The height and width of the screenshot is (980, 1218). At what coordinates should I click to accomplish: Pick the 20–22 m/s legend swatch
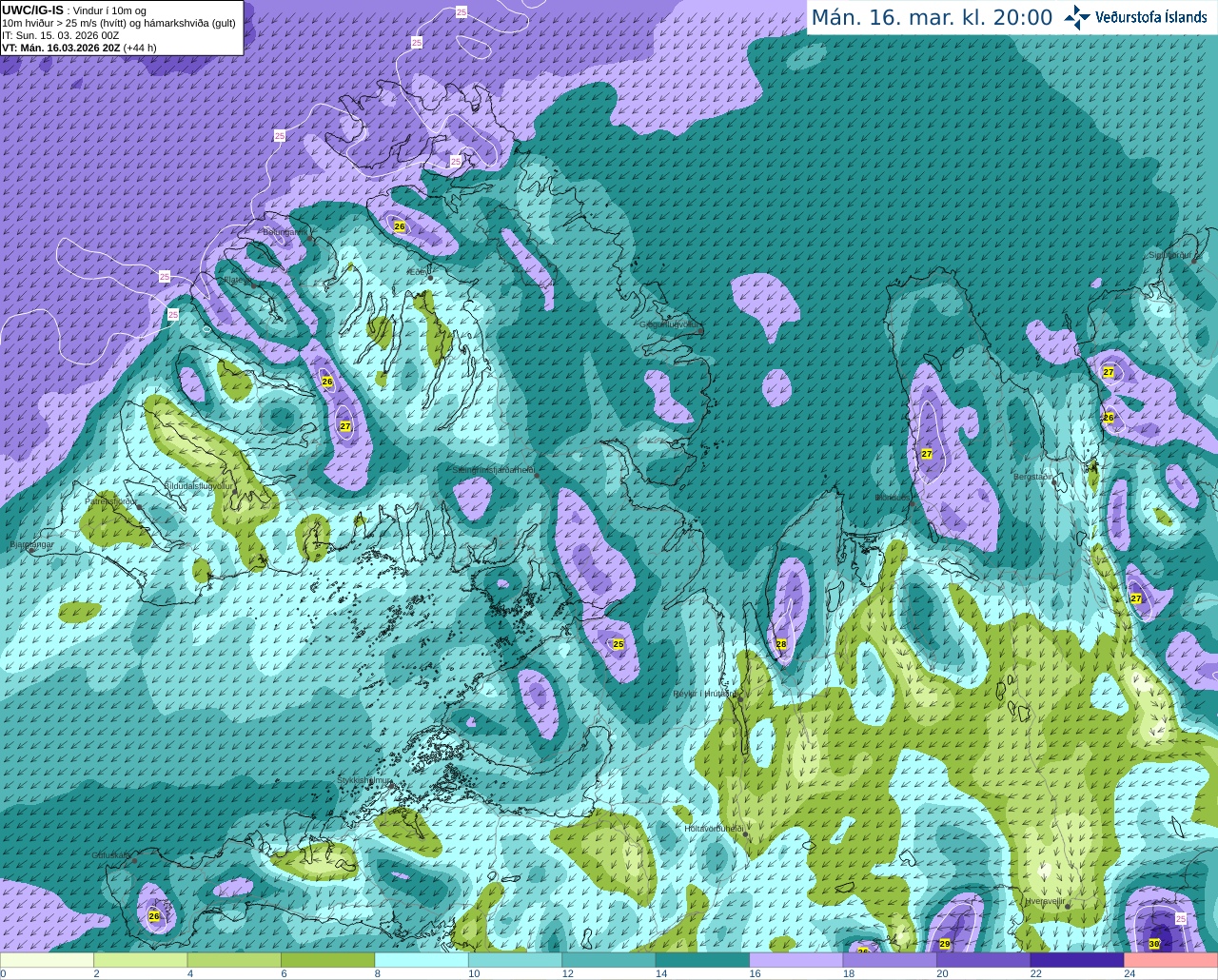point(985,960)
